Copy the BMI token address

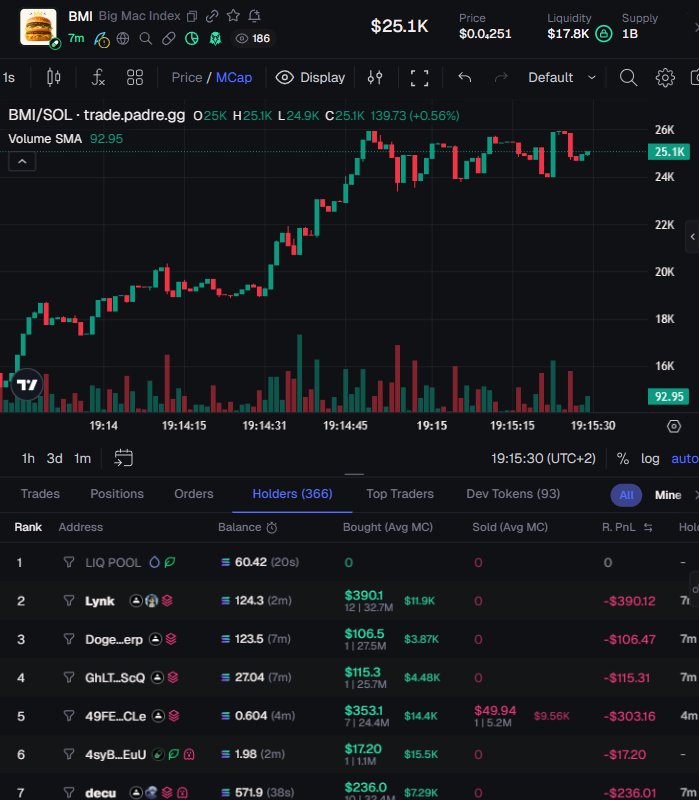click(192, 16)
